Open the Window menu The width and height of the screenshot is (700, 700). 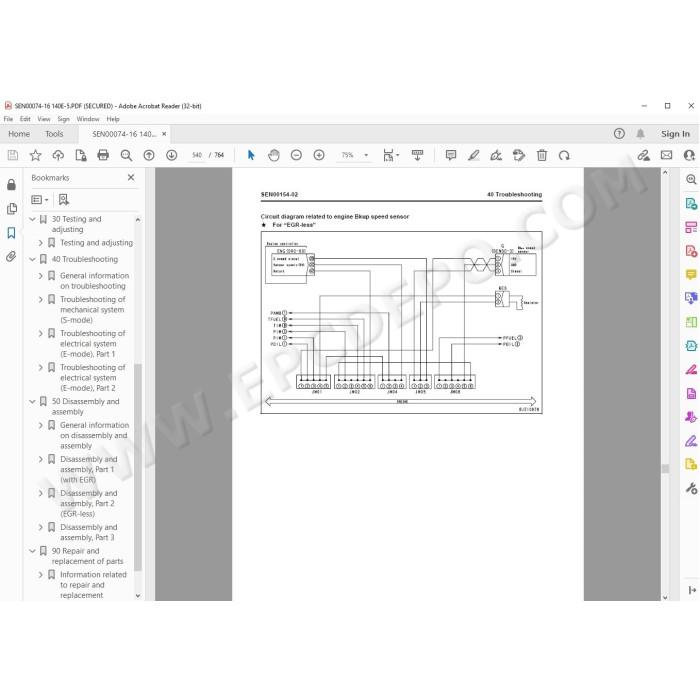[88, 119]
